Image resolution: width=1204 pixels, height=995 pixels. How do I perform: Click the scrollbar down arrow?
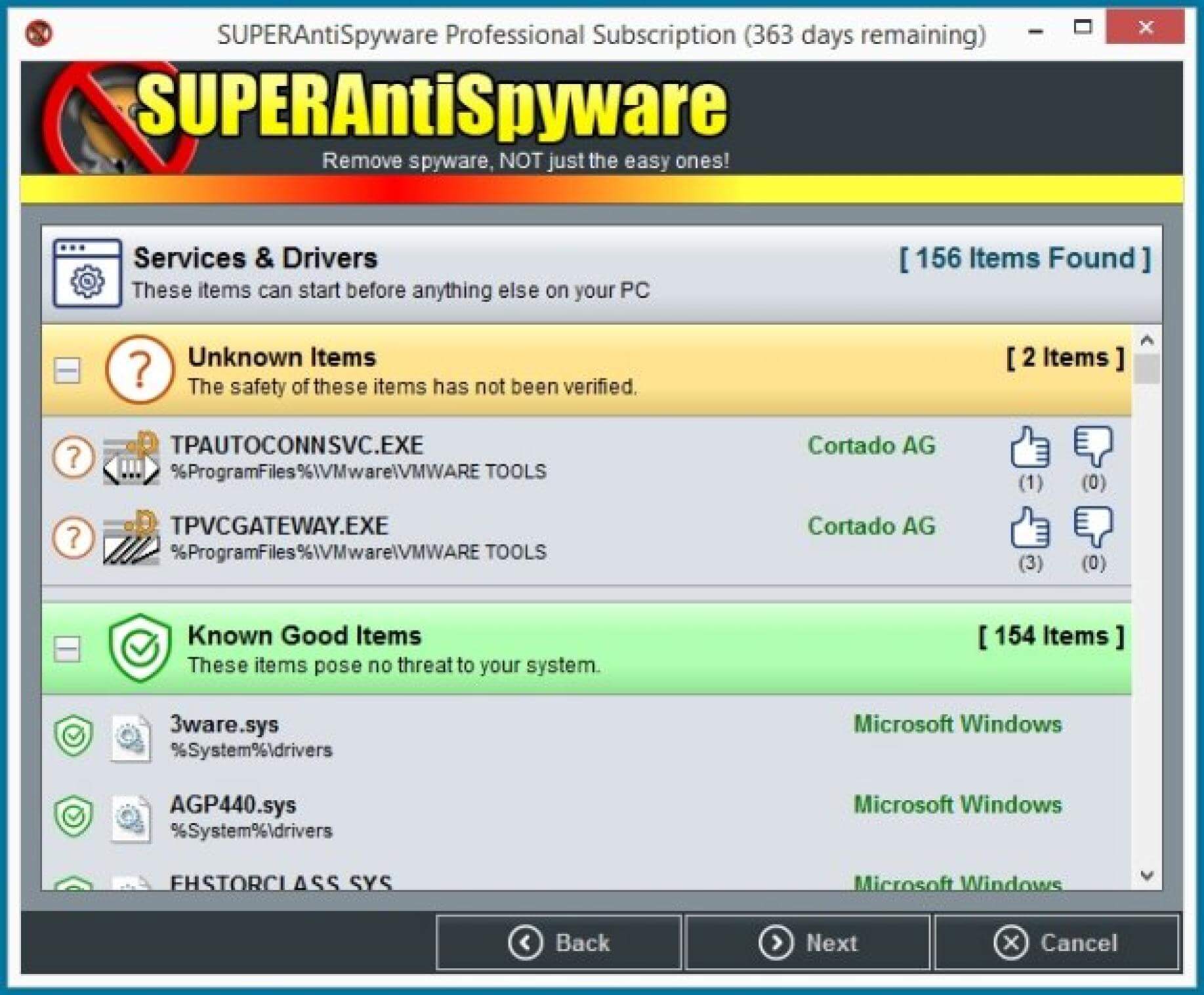[1147, 876]
